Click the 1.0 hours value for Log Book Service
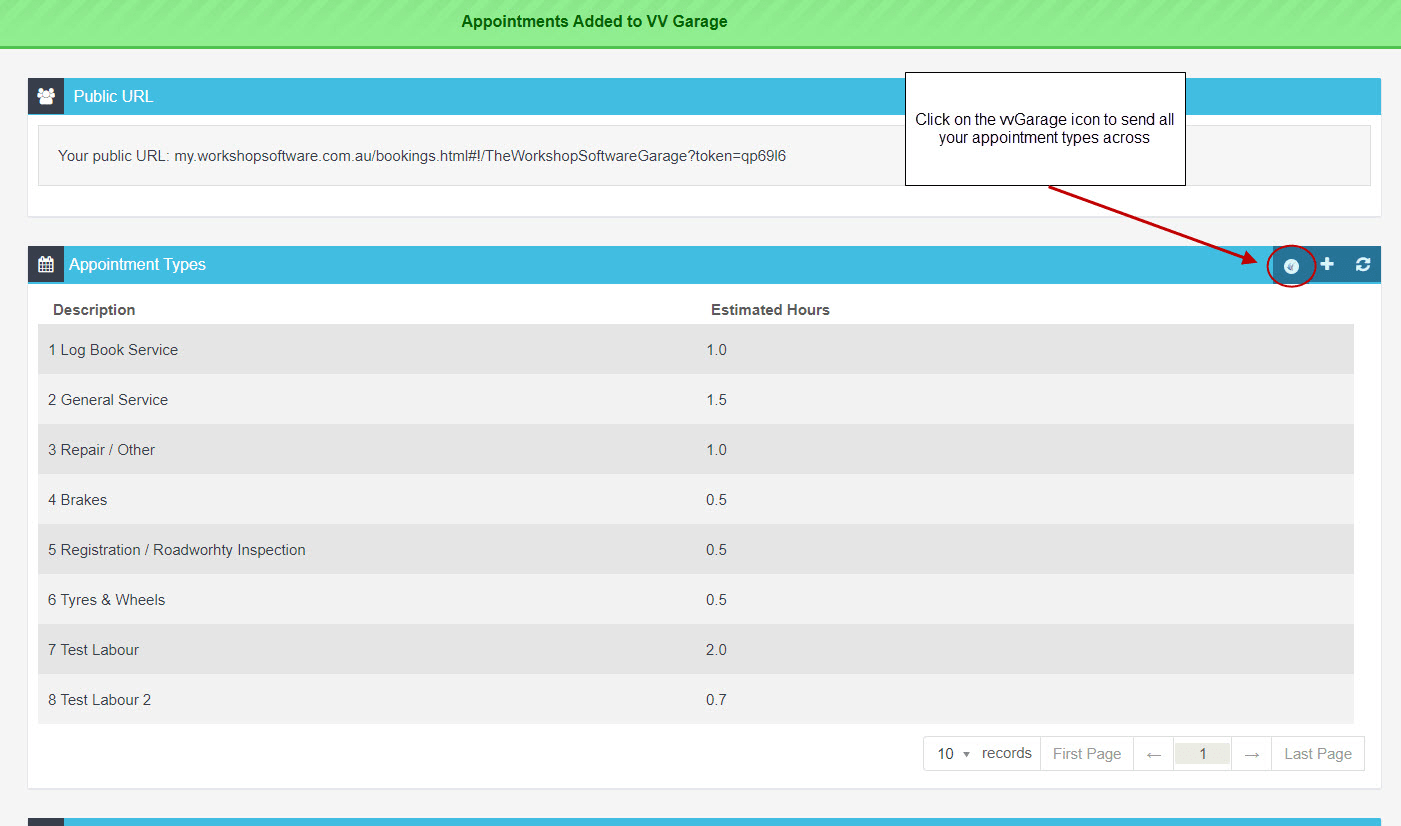Viewport: 1401px width, 826px height. [x=716, y=350]
